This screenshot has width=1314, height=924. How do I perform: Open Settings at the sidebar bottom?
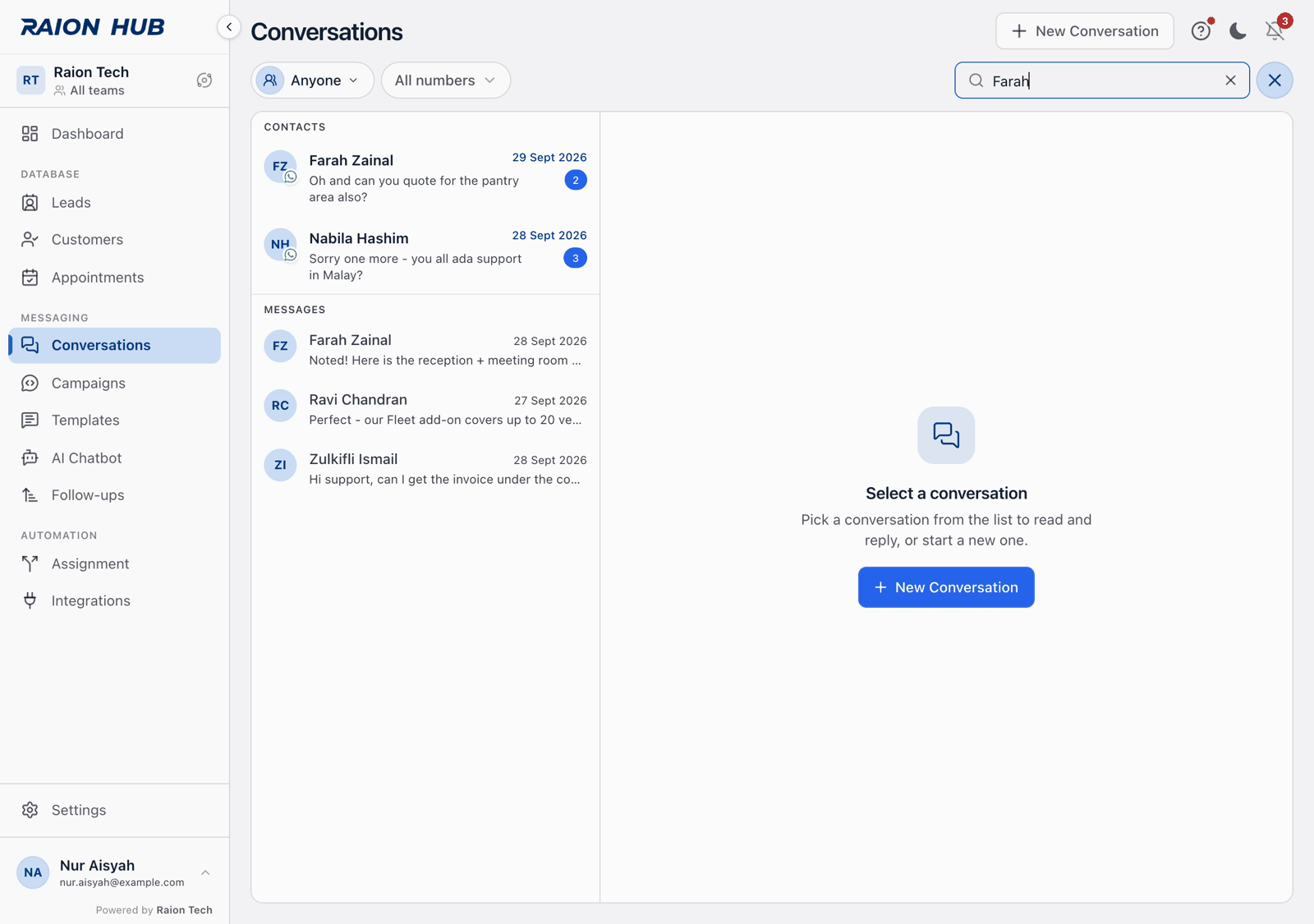pos(115,811)
